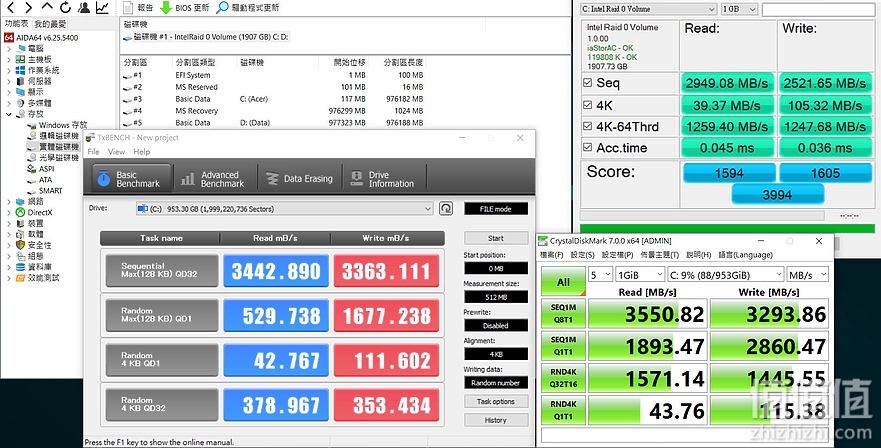
Task: Click TxBENCH Start button
Action: point(496,238)
